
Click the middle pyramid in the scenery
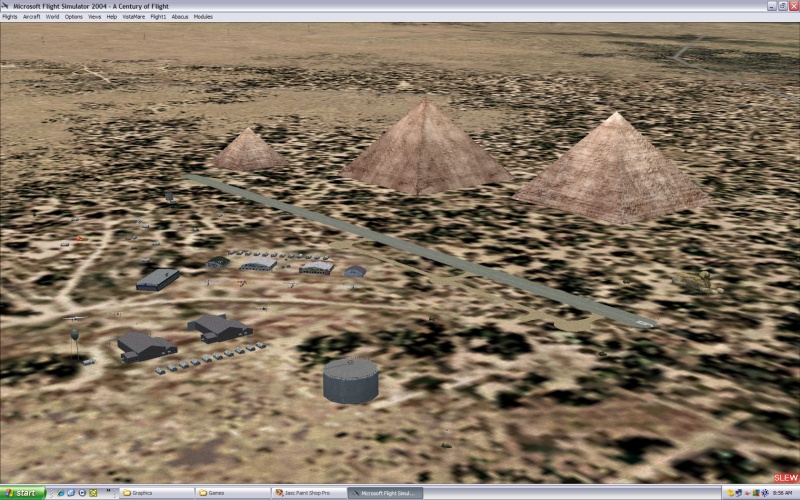click(x=425, y=153)
